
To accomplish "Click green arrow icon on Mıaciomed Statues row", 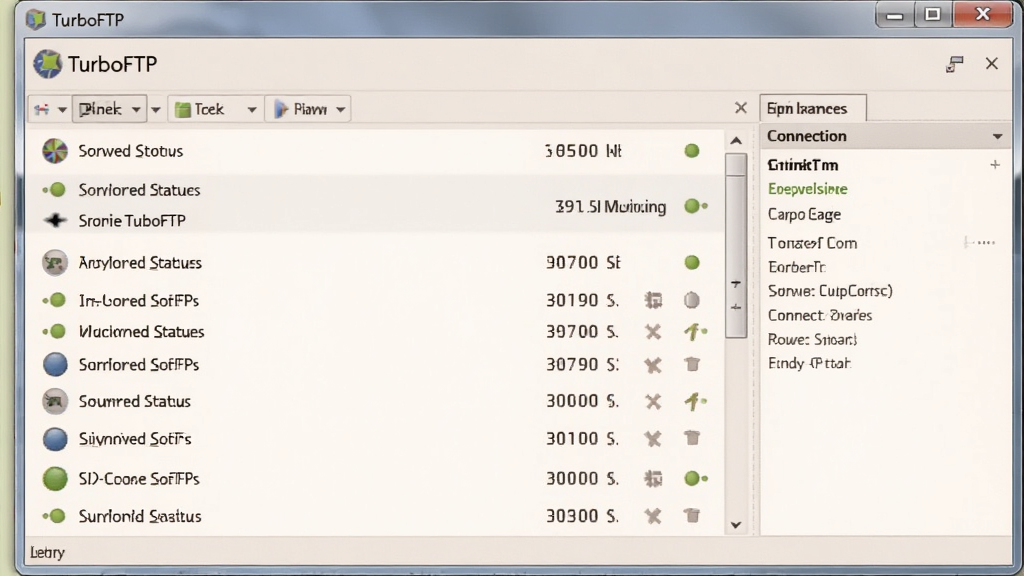I will point(696,332).
